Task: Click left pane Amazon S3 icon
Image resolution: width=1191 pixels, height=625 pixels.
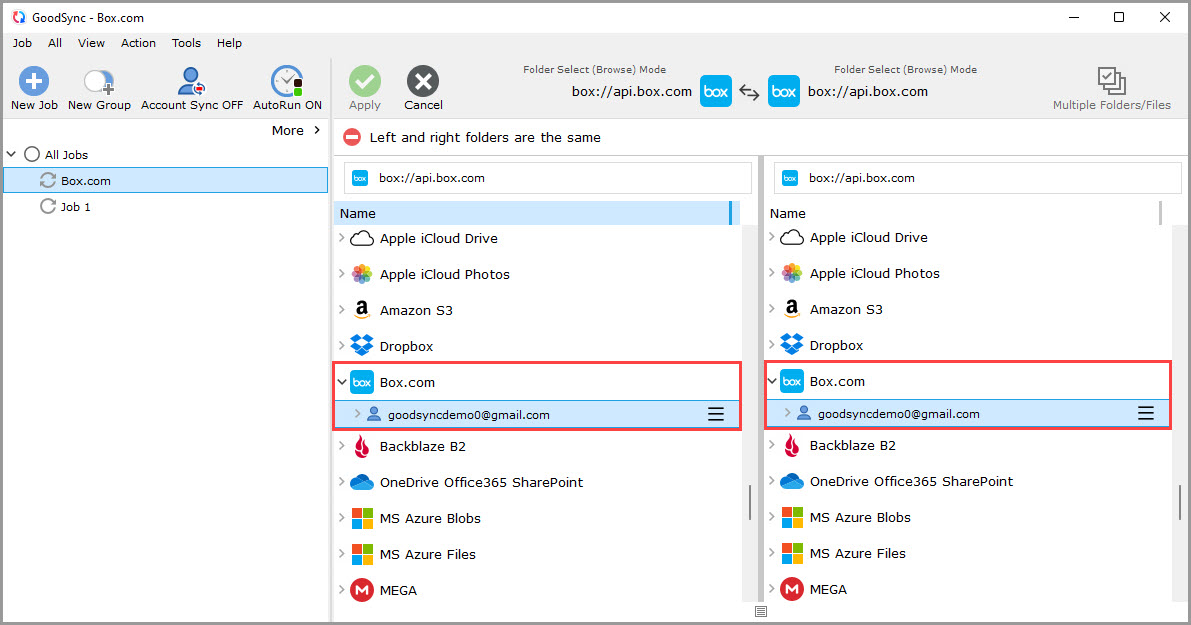Action: 362,310
